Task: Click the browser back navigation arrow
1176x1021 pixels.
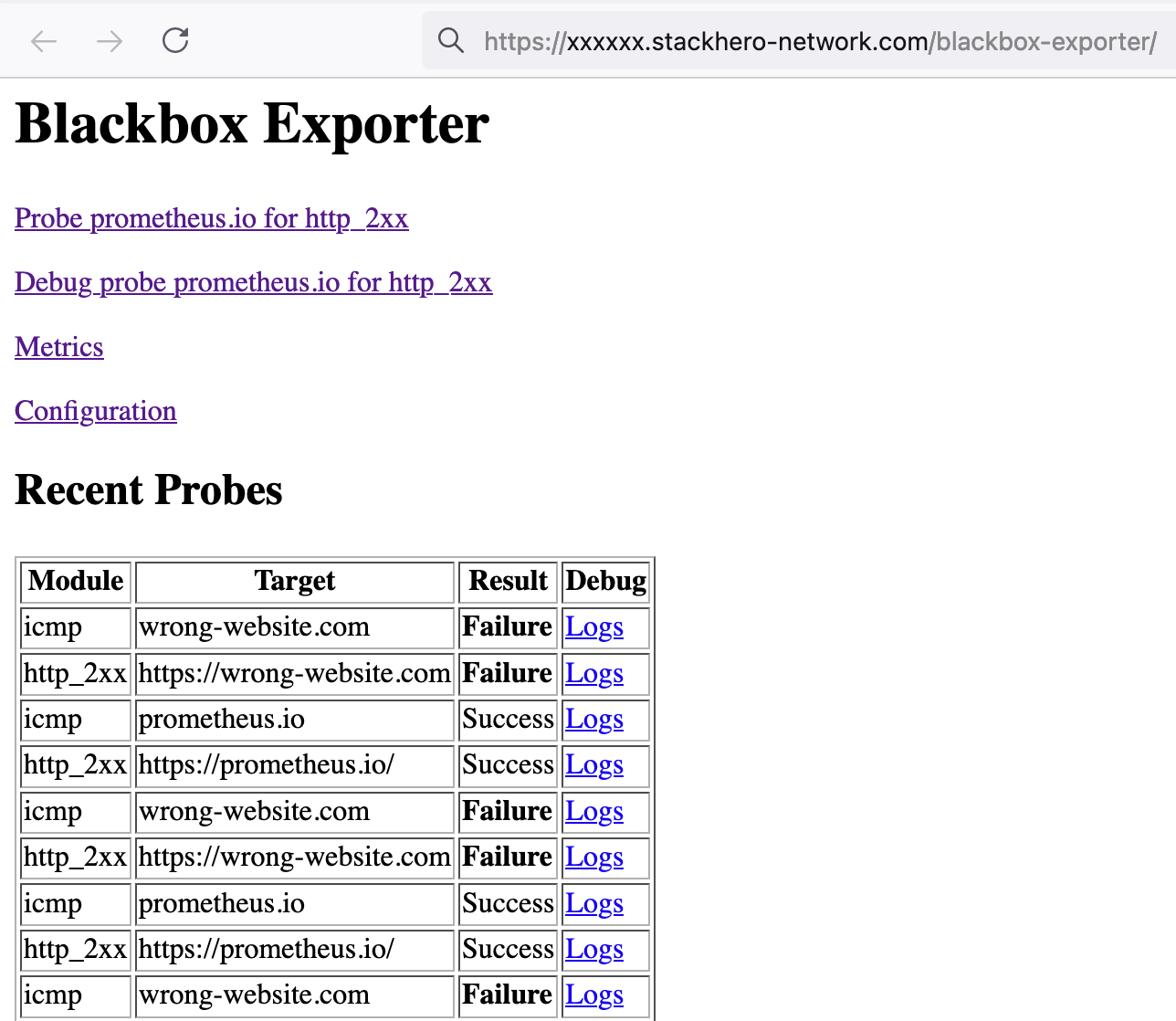Action: 43,40
